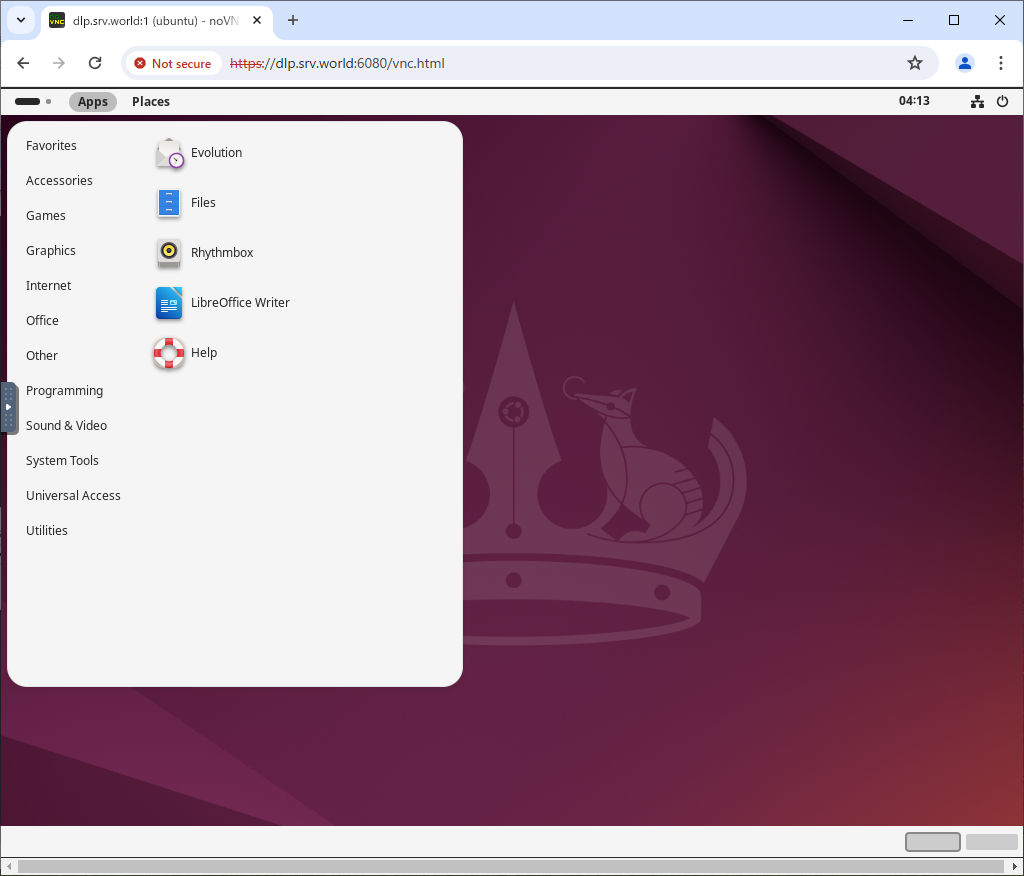This screenshot has height=876, width=1024.
Task: Click the Not secure site warning chip
Action: point(173,63)
